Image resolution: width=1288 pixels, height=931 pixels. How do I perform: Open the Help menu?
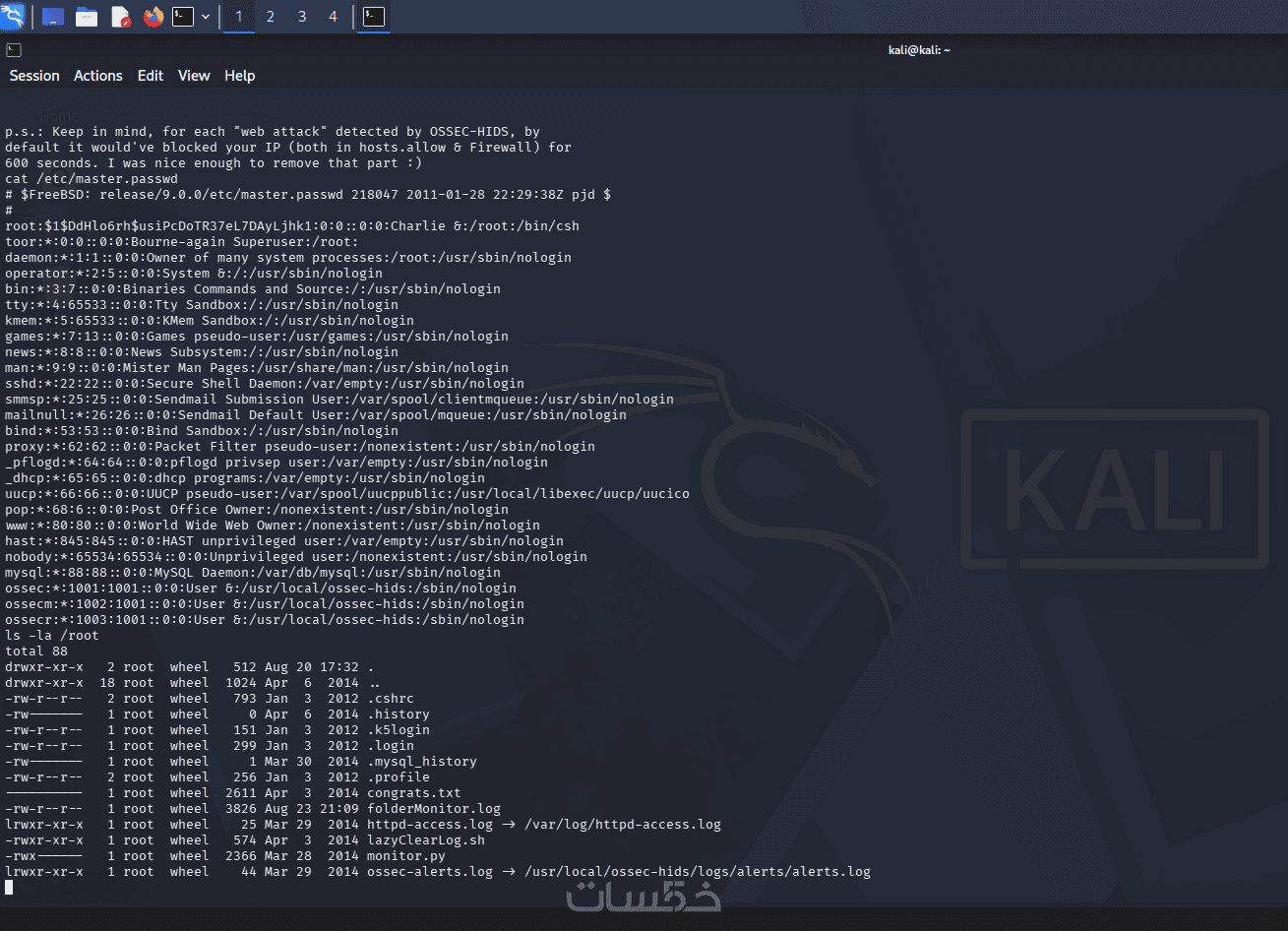point(240,76)
